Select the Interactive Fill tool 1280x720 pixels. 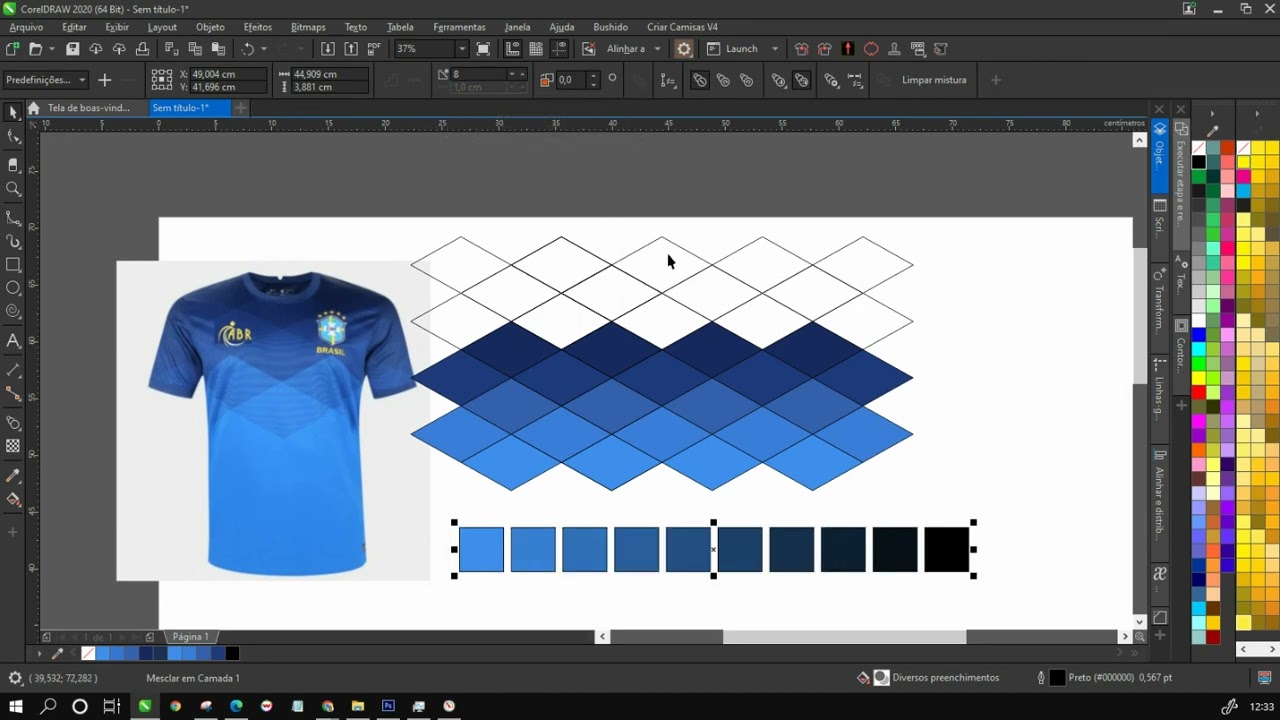tap(13, 499)
